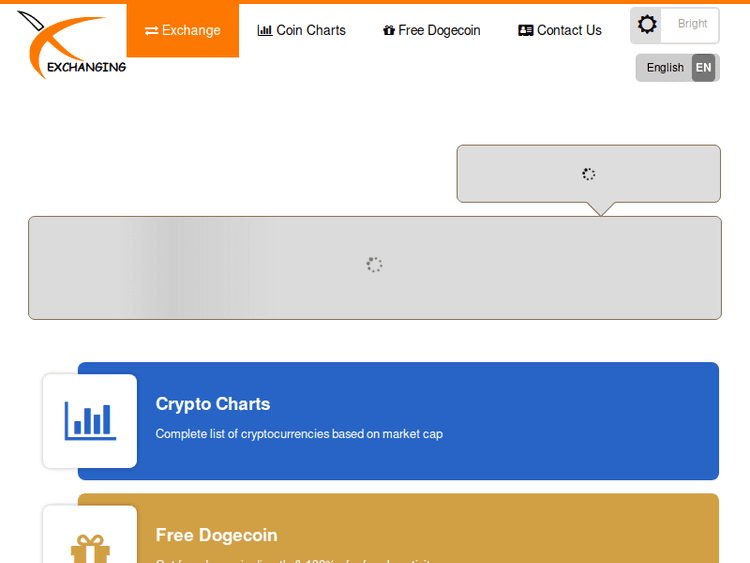Toggle the theme using the sun icon
The image size is (750, 563).
pos(648,25)
